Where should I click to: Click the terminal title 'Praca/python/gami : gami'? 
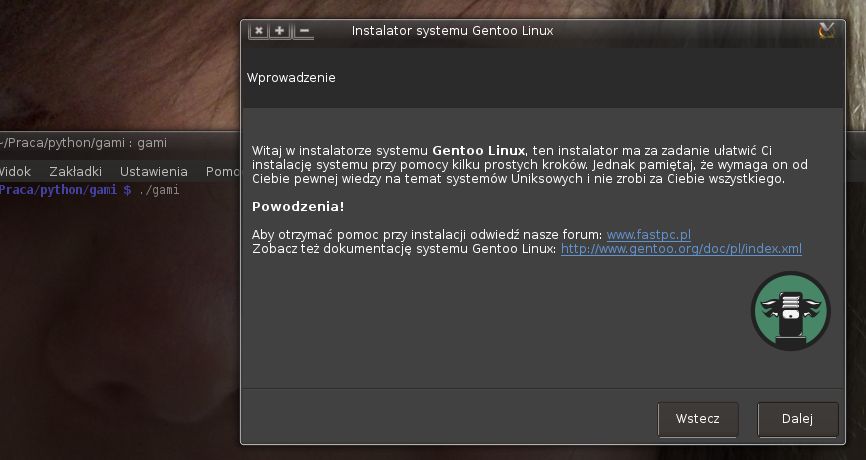point(83,143)
